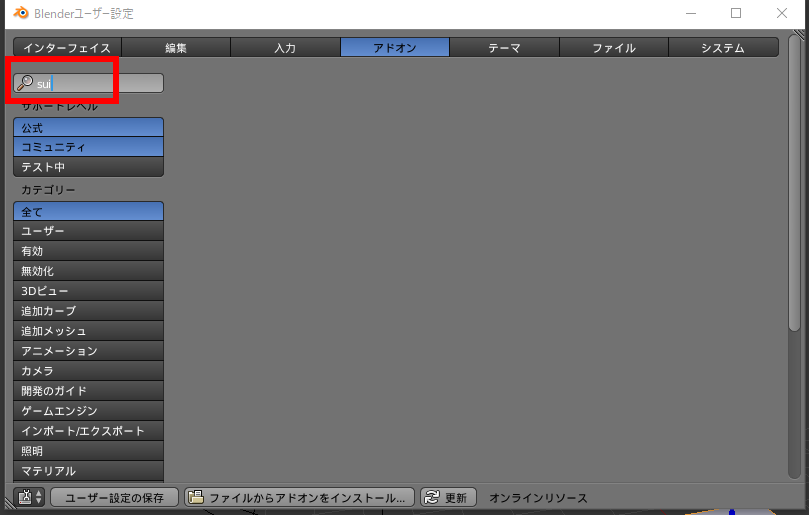This screenshot has width=809, height=515.
Task: Filter addons by 有効 category
Action: (89, 251)
